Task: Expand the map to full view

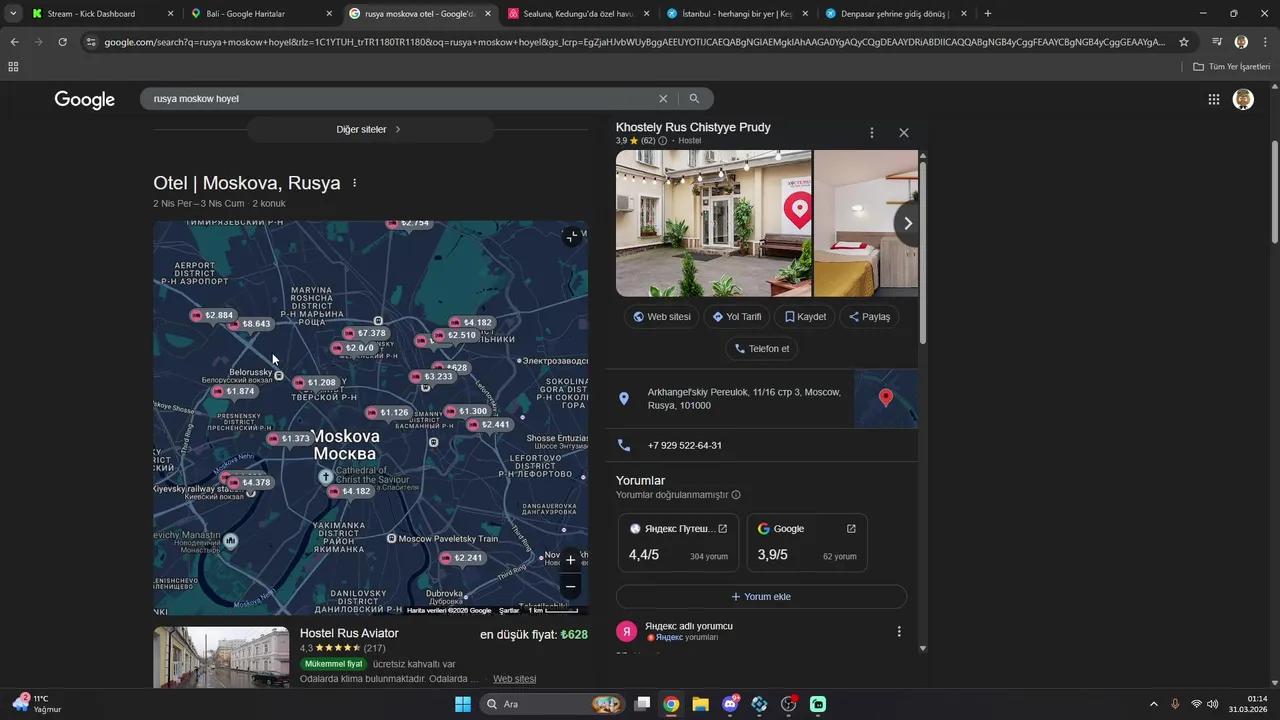Action: (570, 237)
